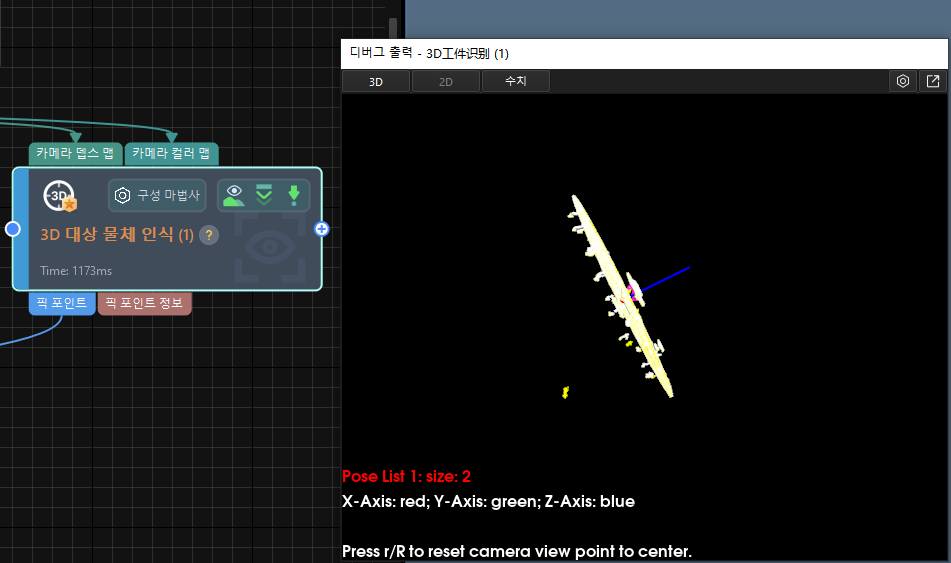Viewport: 951px width, 563px height.
Task: Select the 카메라 뎁스 맵 input port
Action: [x=75, y=153]
